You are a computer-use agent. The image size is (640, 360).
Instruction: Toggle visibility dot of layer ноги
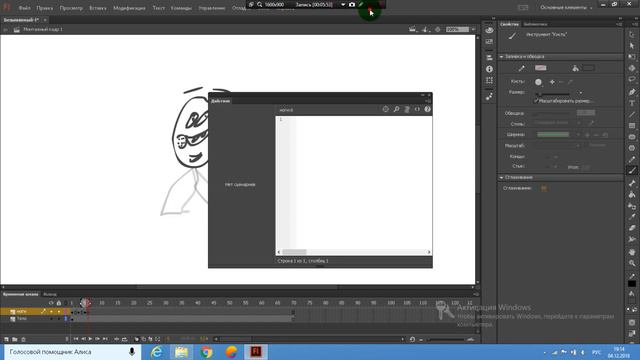click(x=51, y=311)
